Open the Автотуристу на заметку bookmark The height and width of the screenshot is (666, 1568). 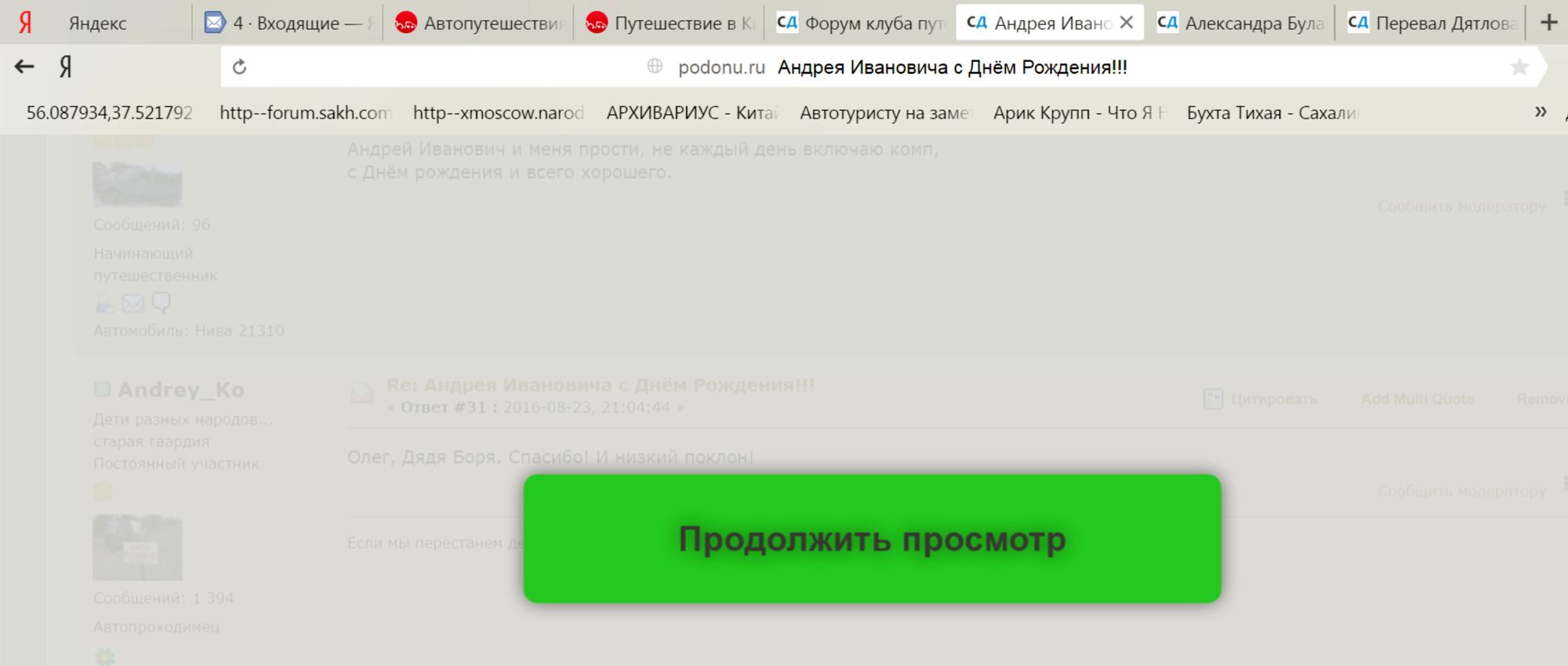(x=886, y=112)
